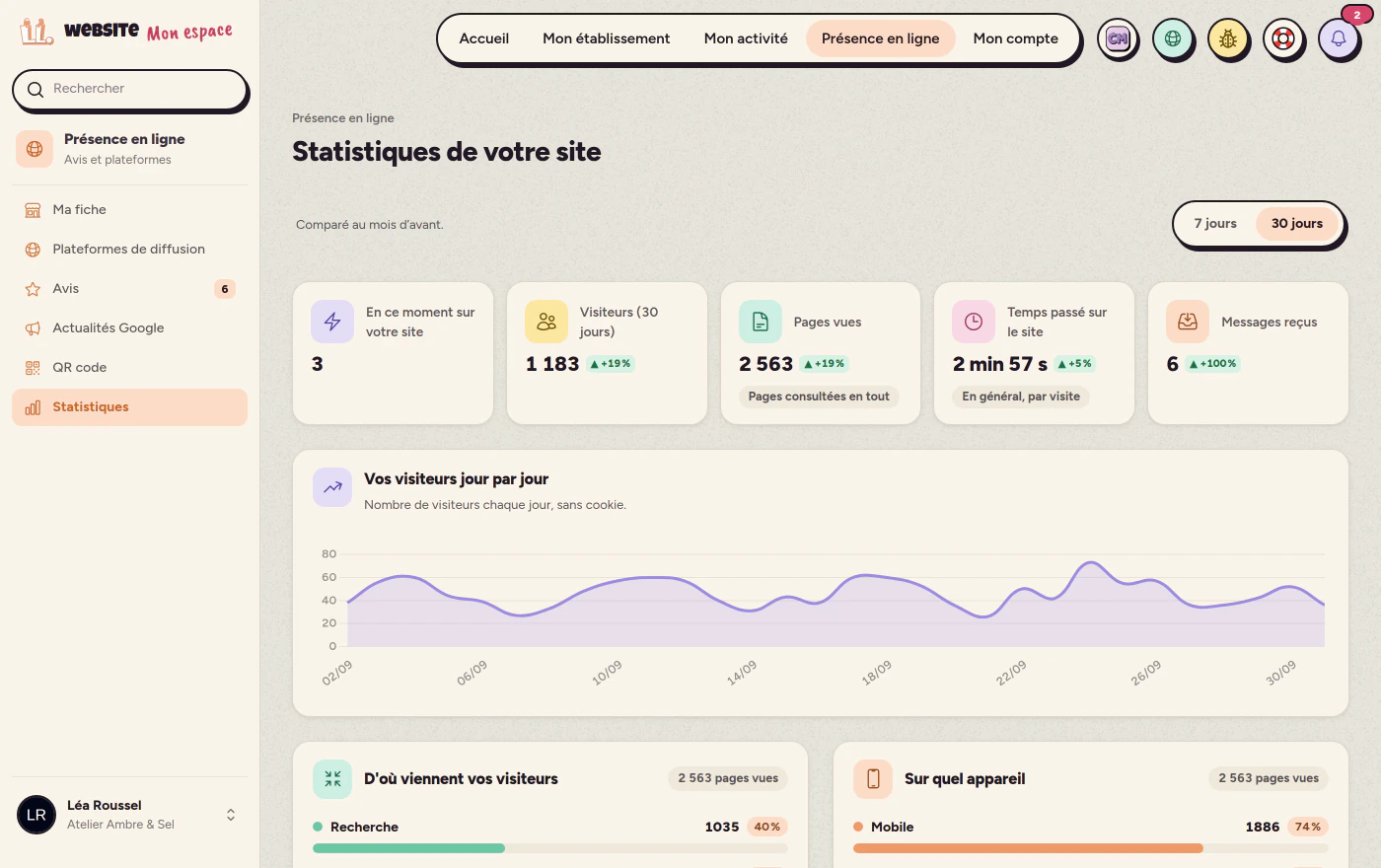
Task: Open notifications bell with 2 alerts
Action: pyautogui.click(x=1339, y=39)
